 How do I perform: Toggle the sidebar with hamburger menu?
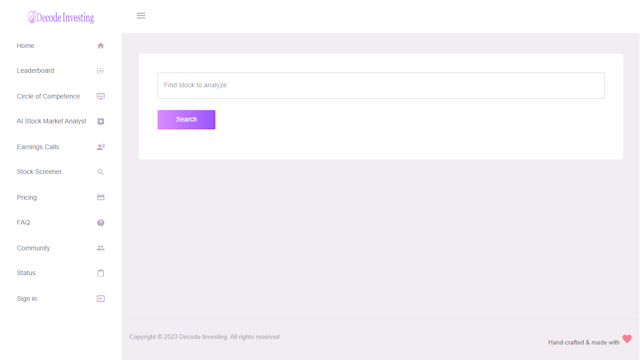click(141, 16)
